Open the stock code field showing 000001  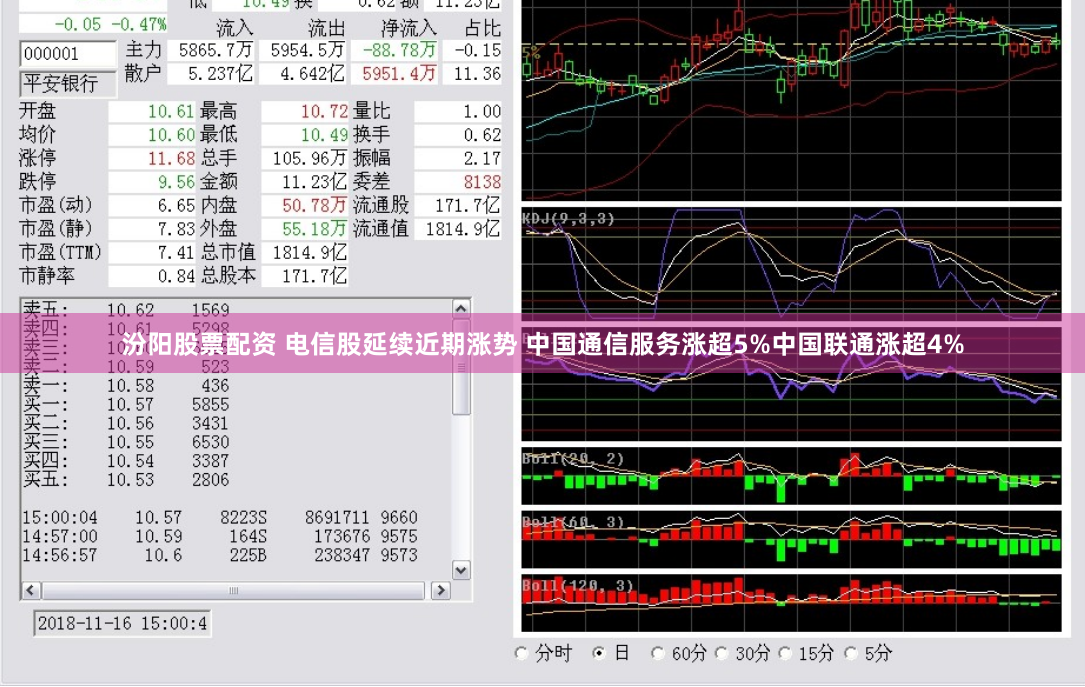click(66, 54)
